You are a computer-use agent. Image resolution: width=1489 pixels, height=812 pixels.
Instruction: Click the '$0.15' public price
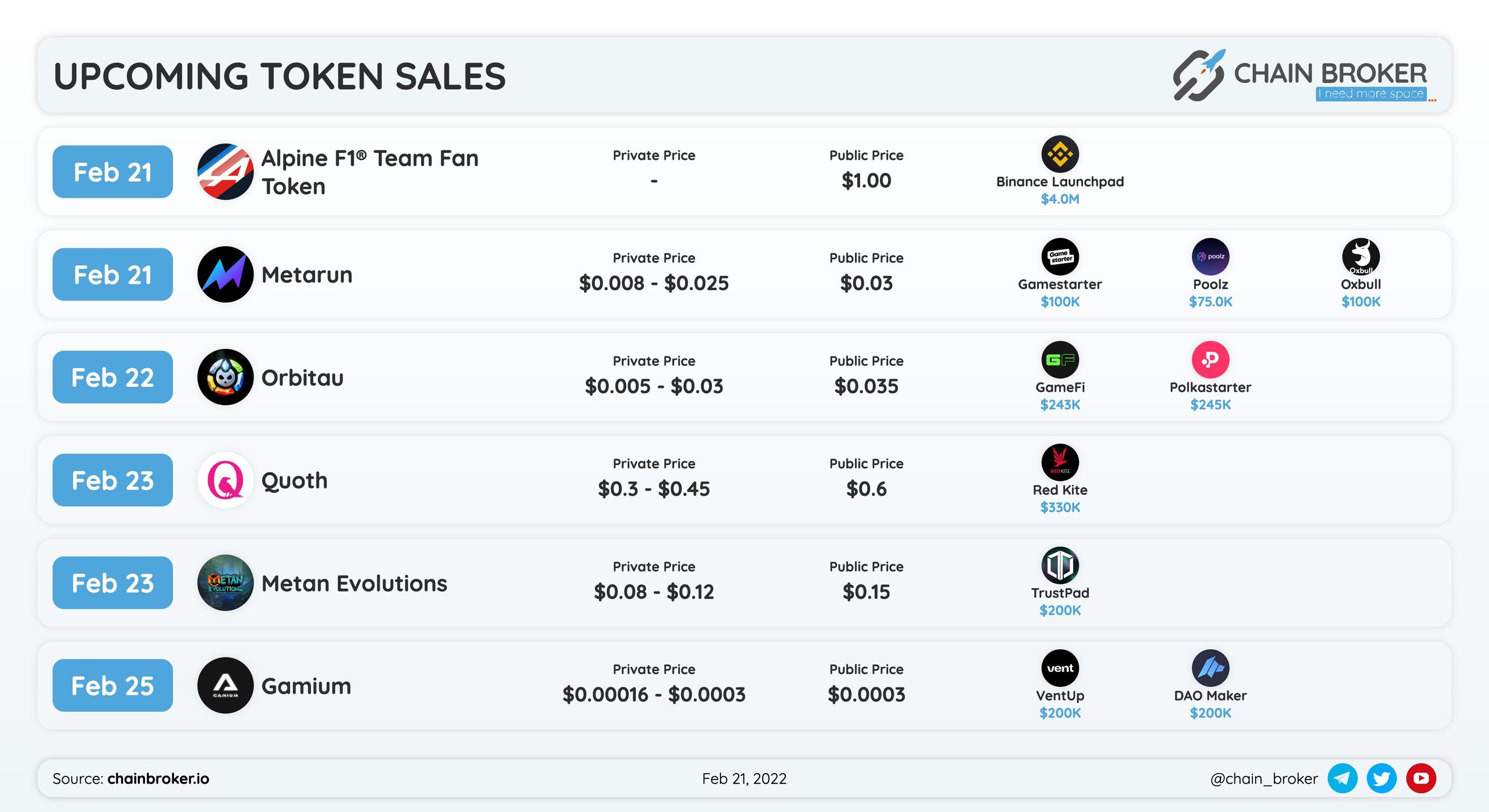(866, 592)
